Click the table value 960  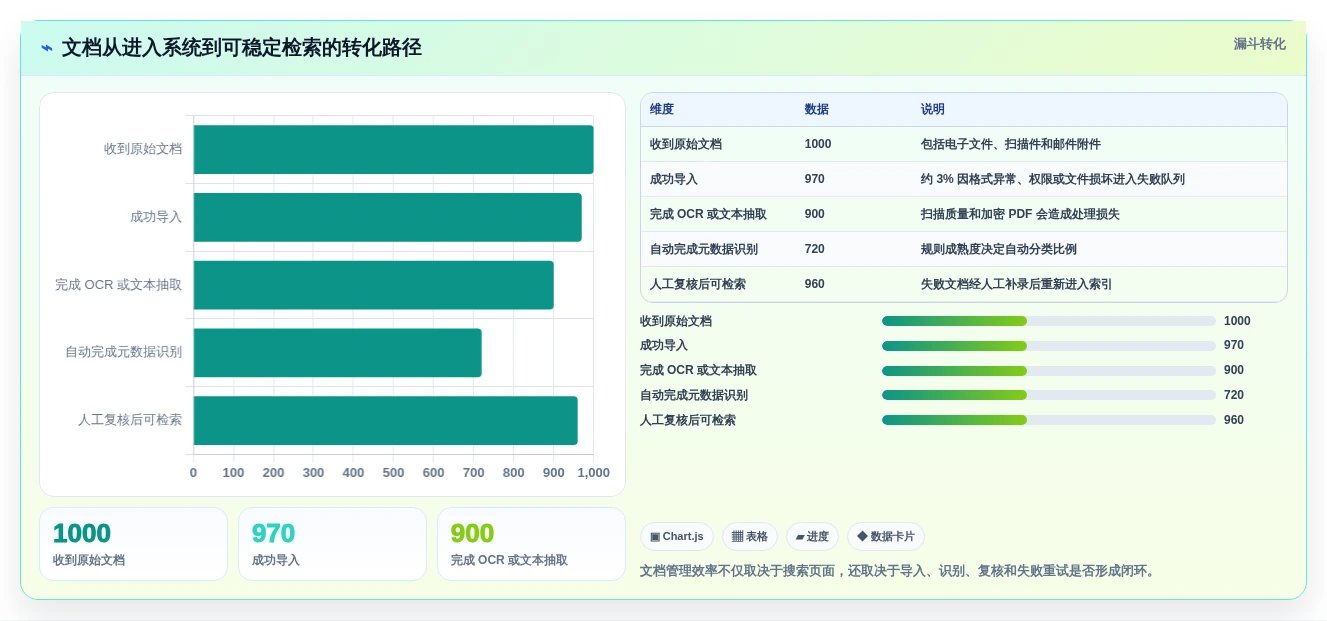pos(814,284)
